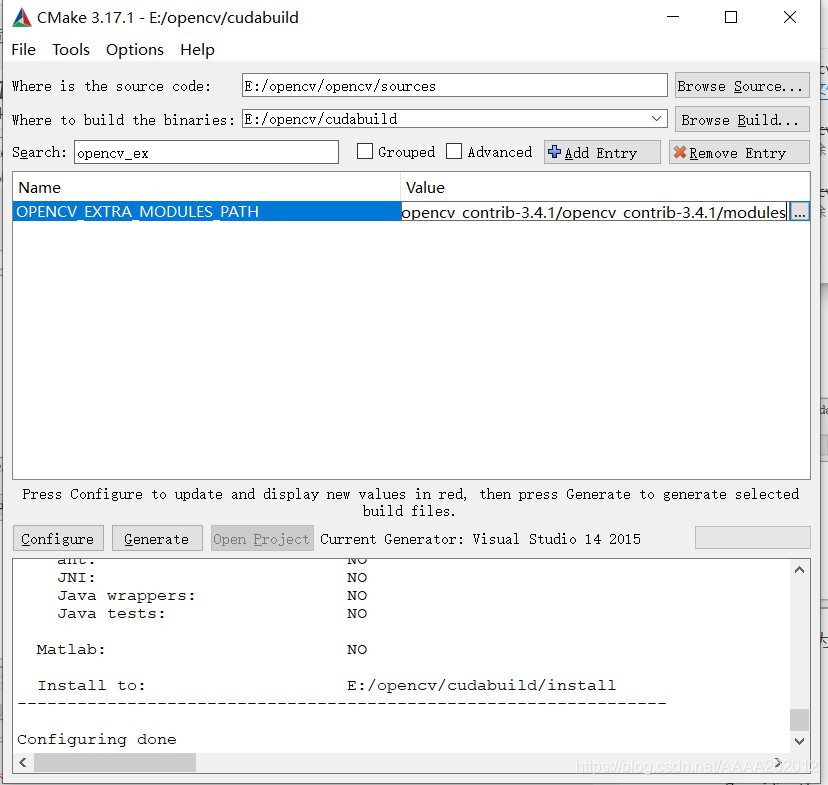Click the output log horizontal scrollbar thumb
Viewport: 828px width, 785px height.
115,762
